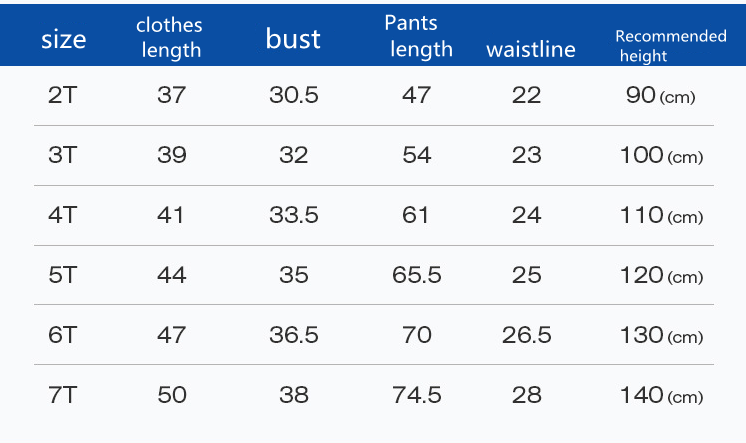Click the 'clothes length' column header
Viewport: 746px width, 443px height.
[170, 37]
